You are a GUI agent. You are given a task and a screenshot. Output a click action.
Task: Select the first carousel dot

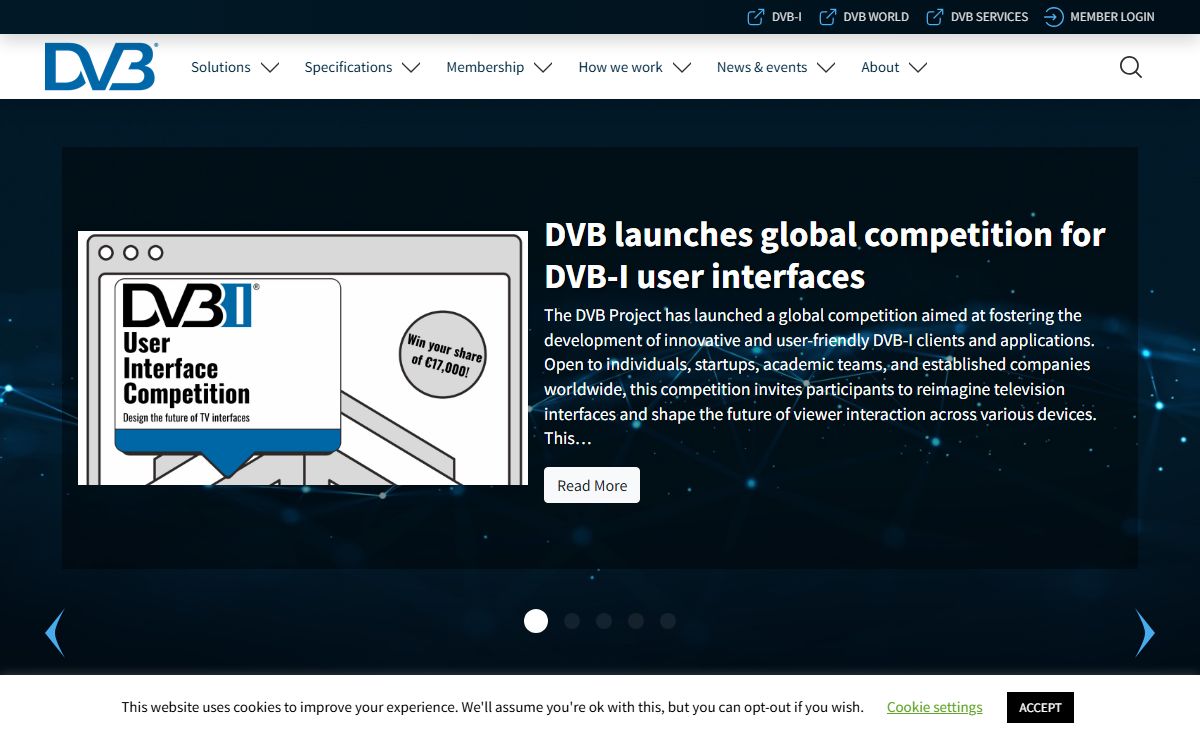[536, 621]
